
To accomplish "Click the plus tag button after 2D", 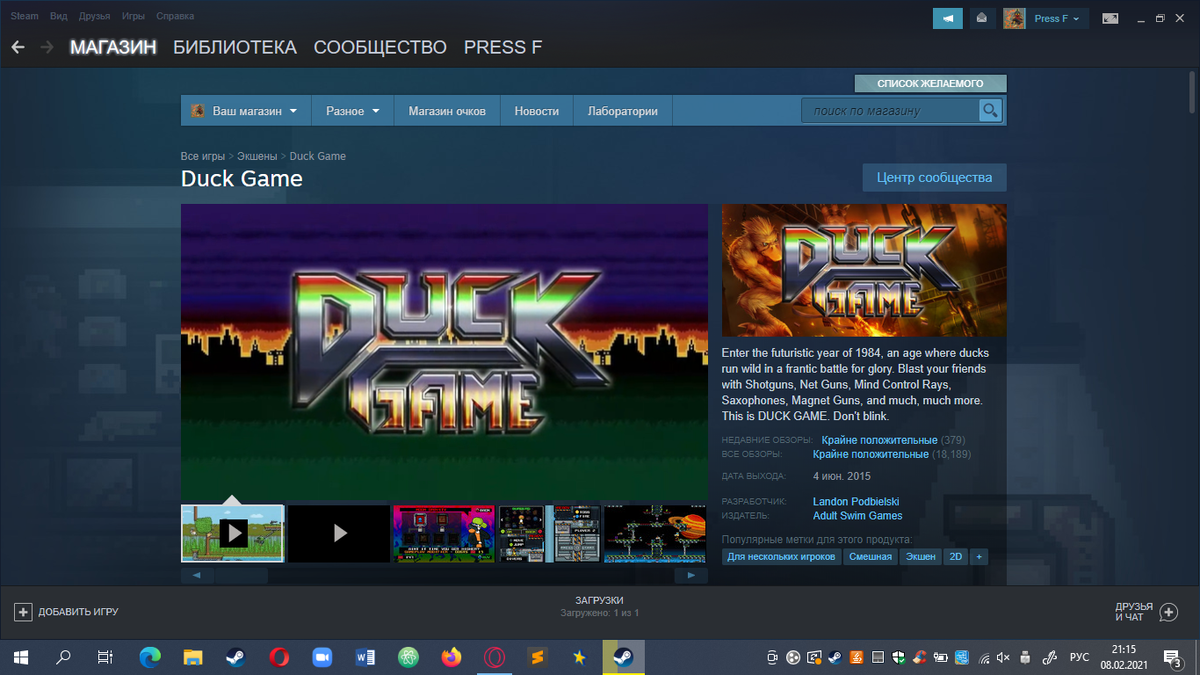I will [x=979, y=556].
